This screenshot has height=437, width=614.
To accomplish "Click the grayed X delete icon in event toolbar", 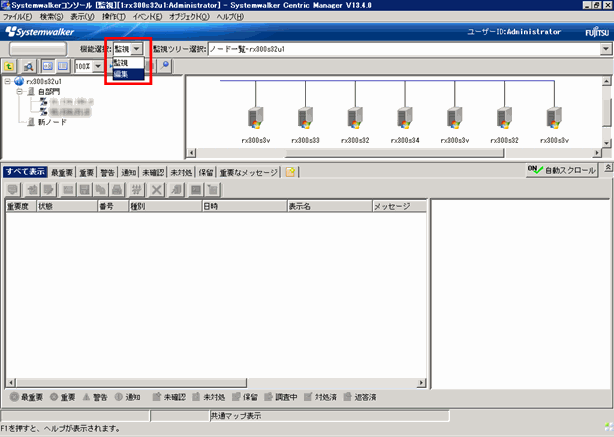I will click(x=157, y=190).
